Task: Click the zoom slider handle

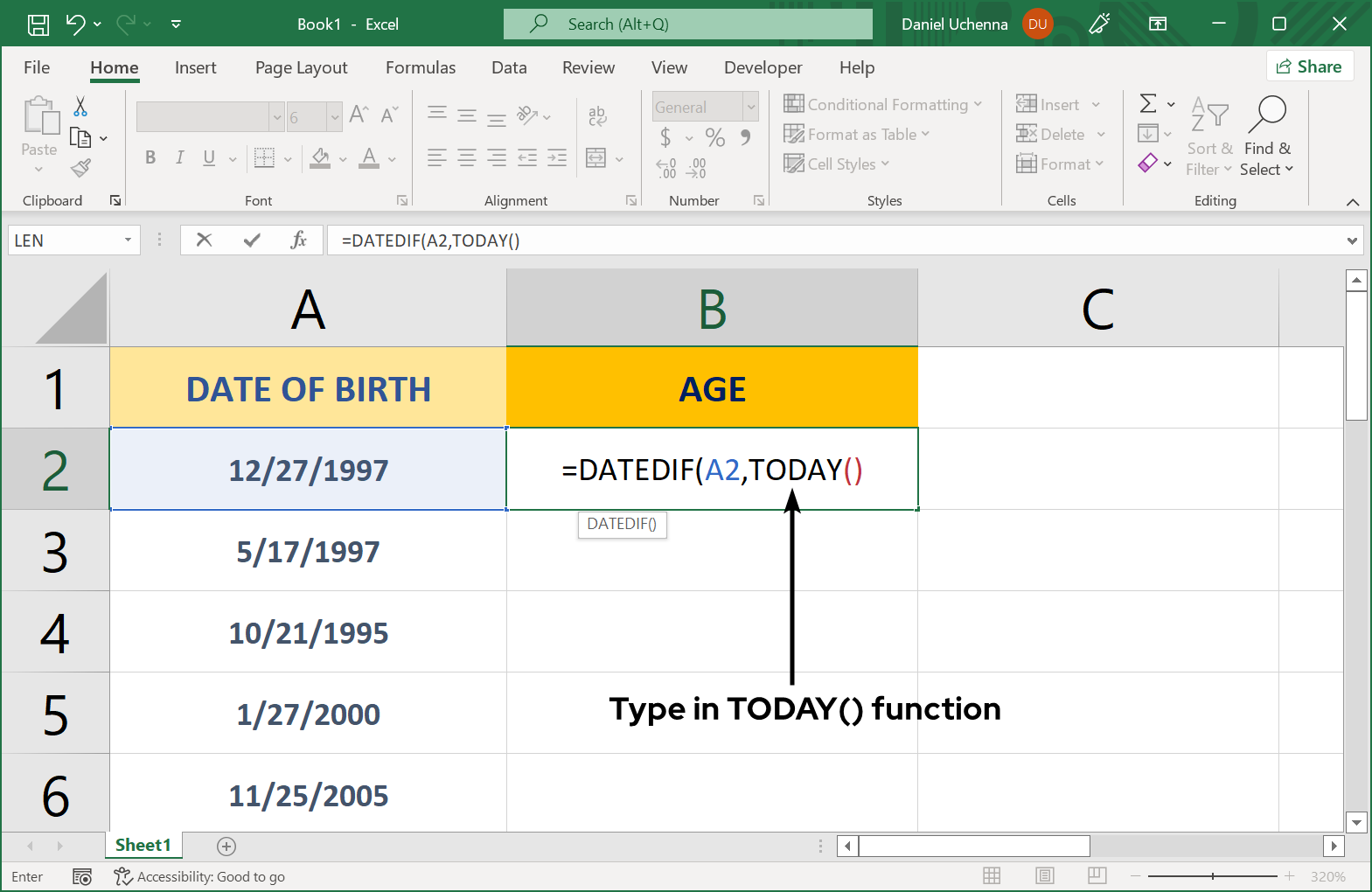Action: click(x=1213, y=876)
